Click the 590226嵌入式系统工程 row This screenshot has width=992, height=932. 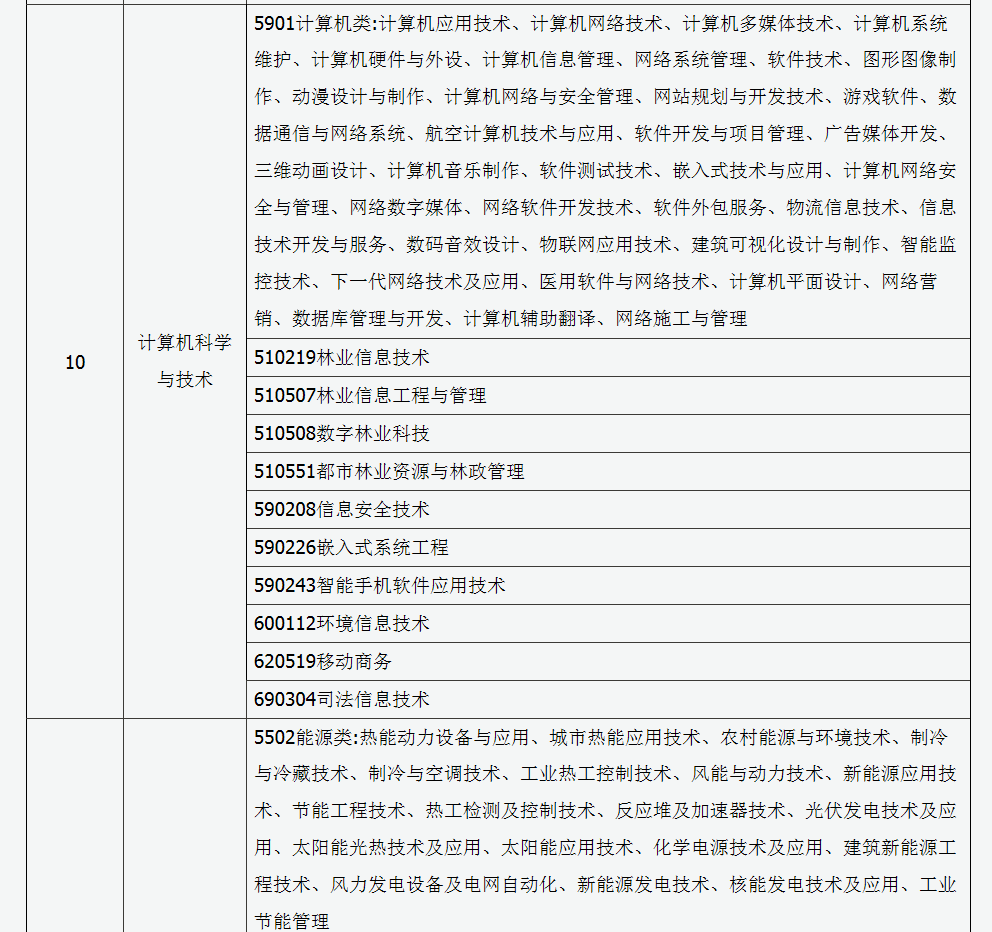coord(351,548)
